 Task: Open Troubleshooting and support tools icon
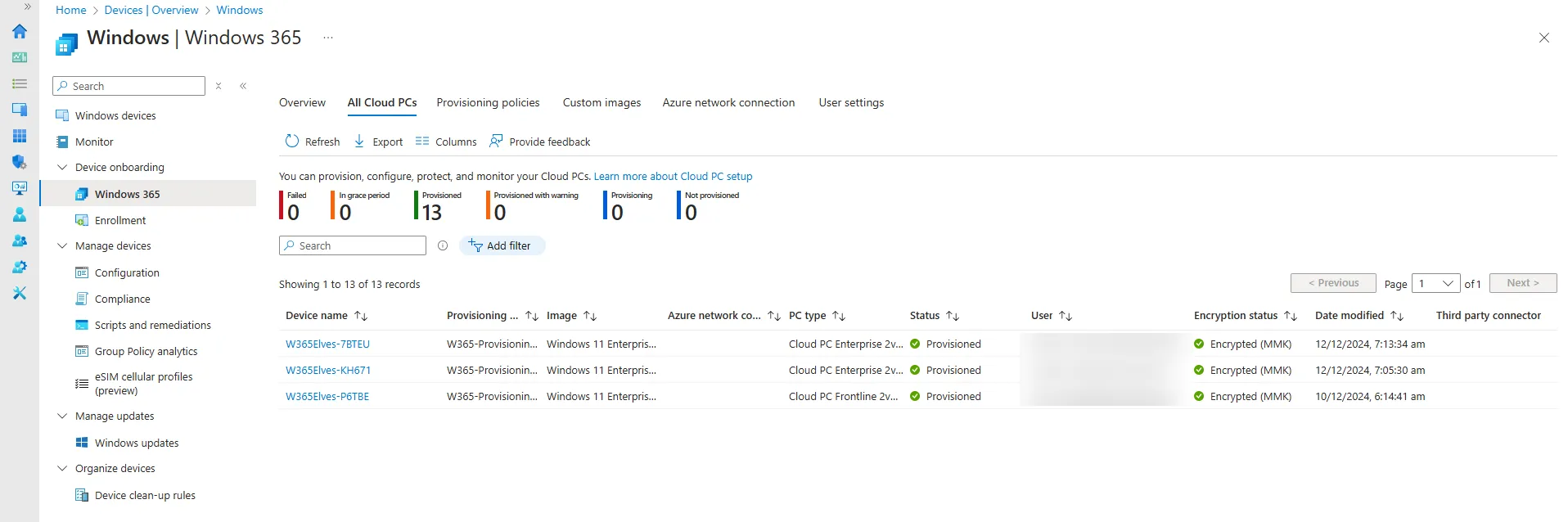coord(20,293)
